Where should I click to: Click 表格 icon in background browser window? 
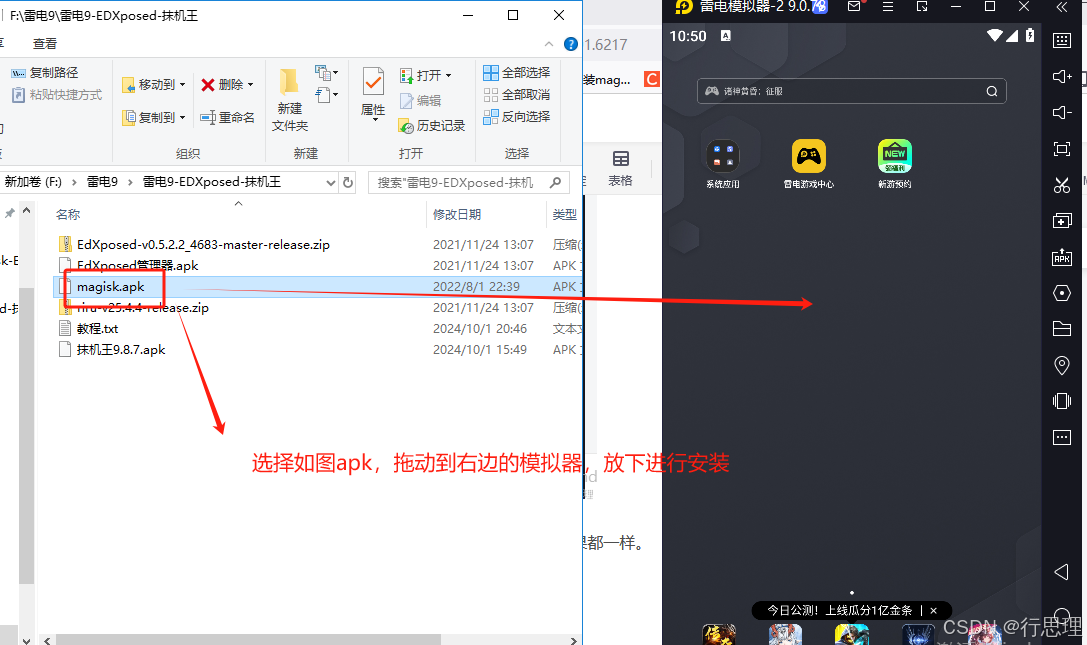point(620,168)
